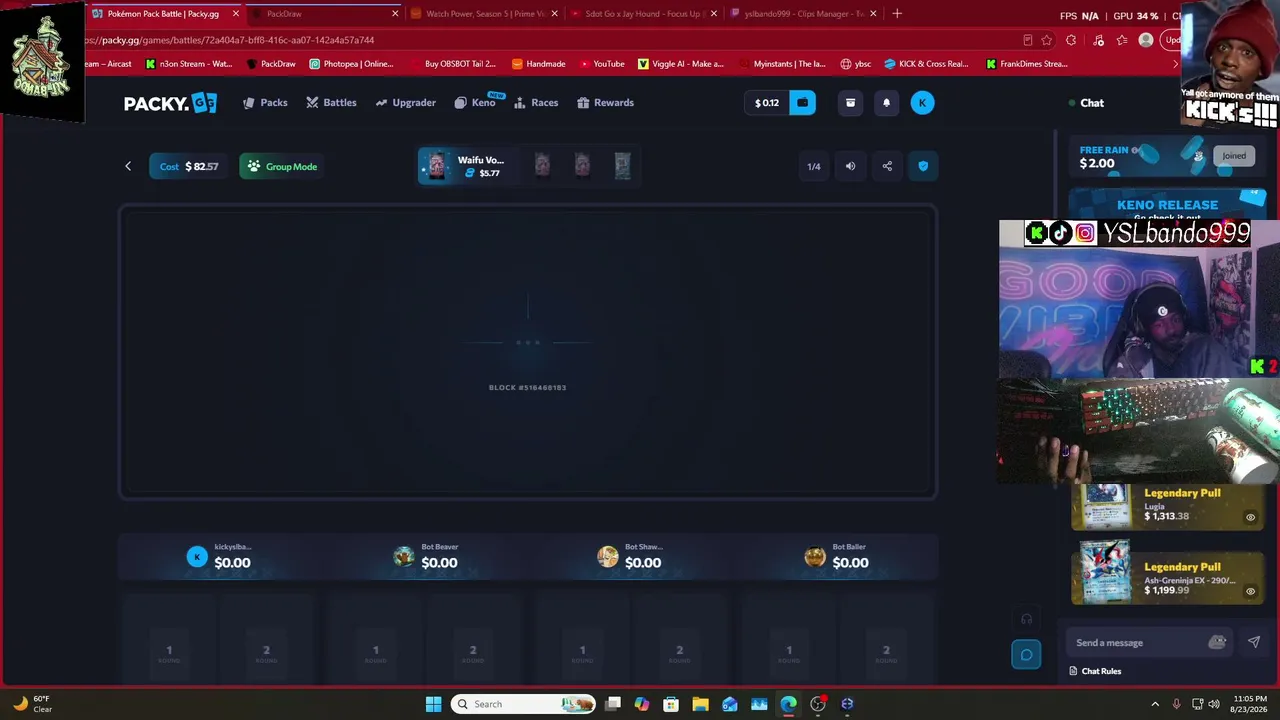
Task: Open the FrankDimes Stream bookmark
Action: click(1026, 64)
